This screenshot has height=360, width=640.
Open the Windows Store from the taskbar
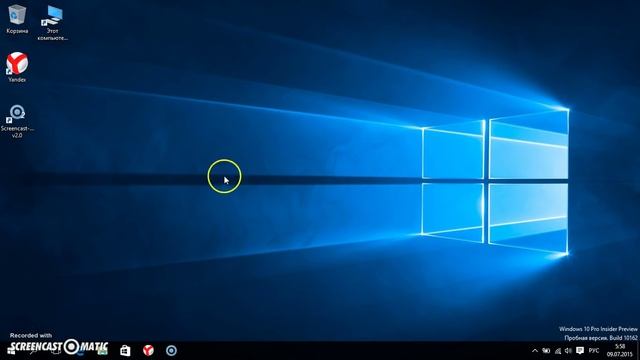tap(125, 350)
